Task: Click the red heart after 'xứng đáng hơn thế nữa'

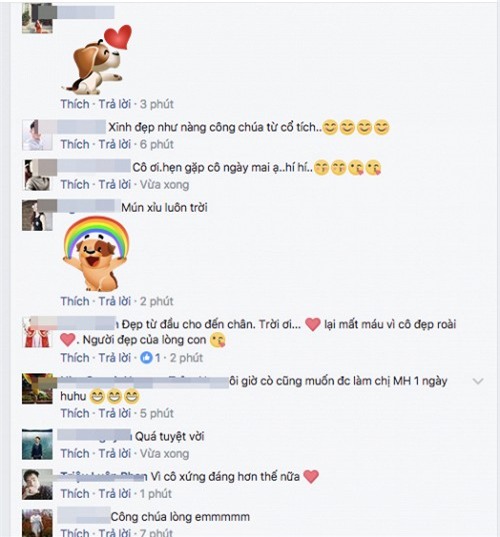Action: (x=311, y=477)
